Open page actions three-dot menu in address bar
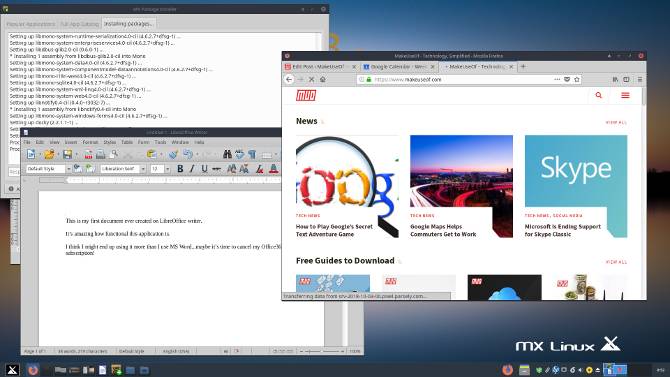 pos(557,80)
